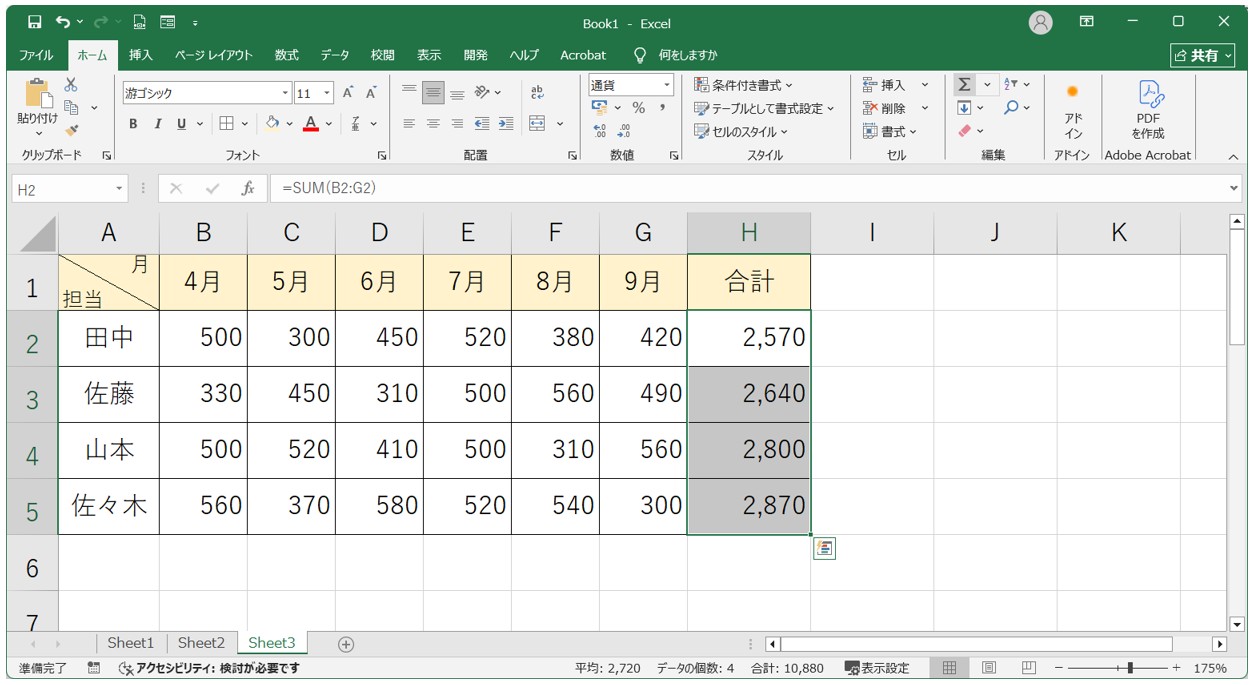Click the zoom slider handle
1254x685 pixels.
1130,667
